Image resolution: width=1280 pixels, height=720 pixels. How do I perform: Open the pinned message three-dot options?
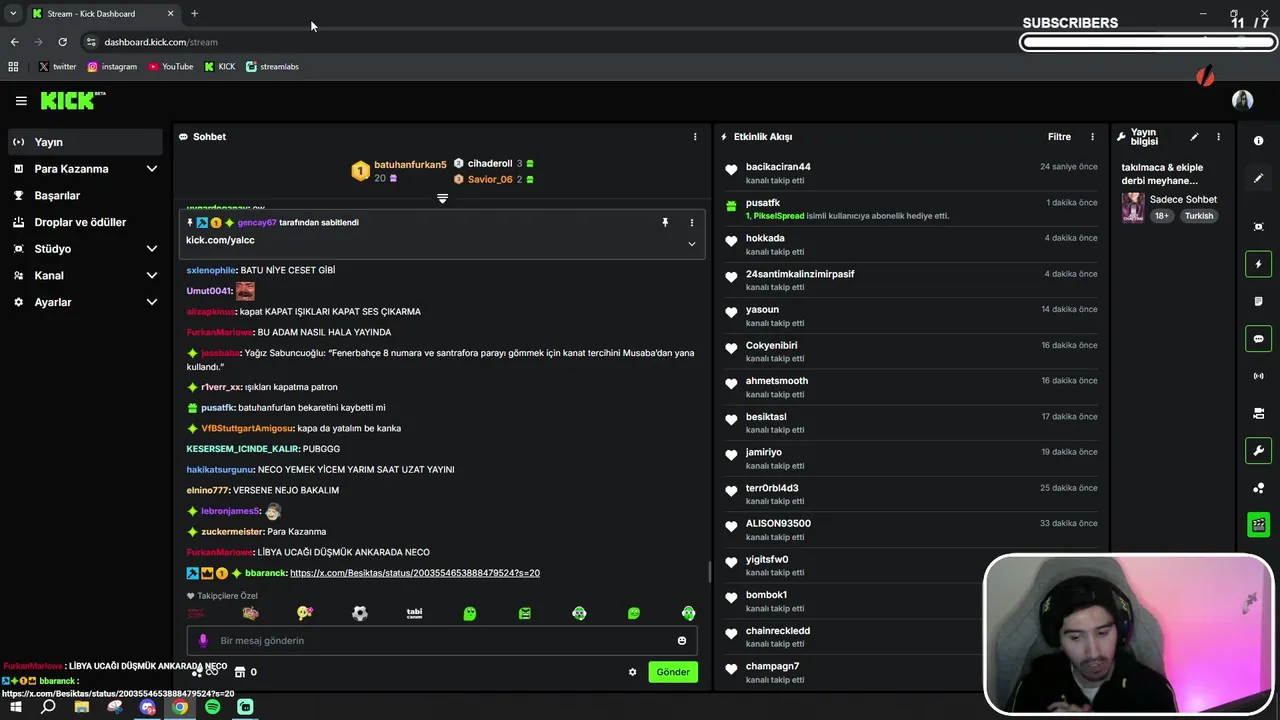click(691, 222)
